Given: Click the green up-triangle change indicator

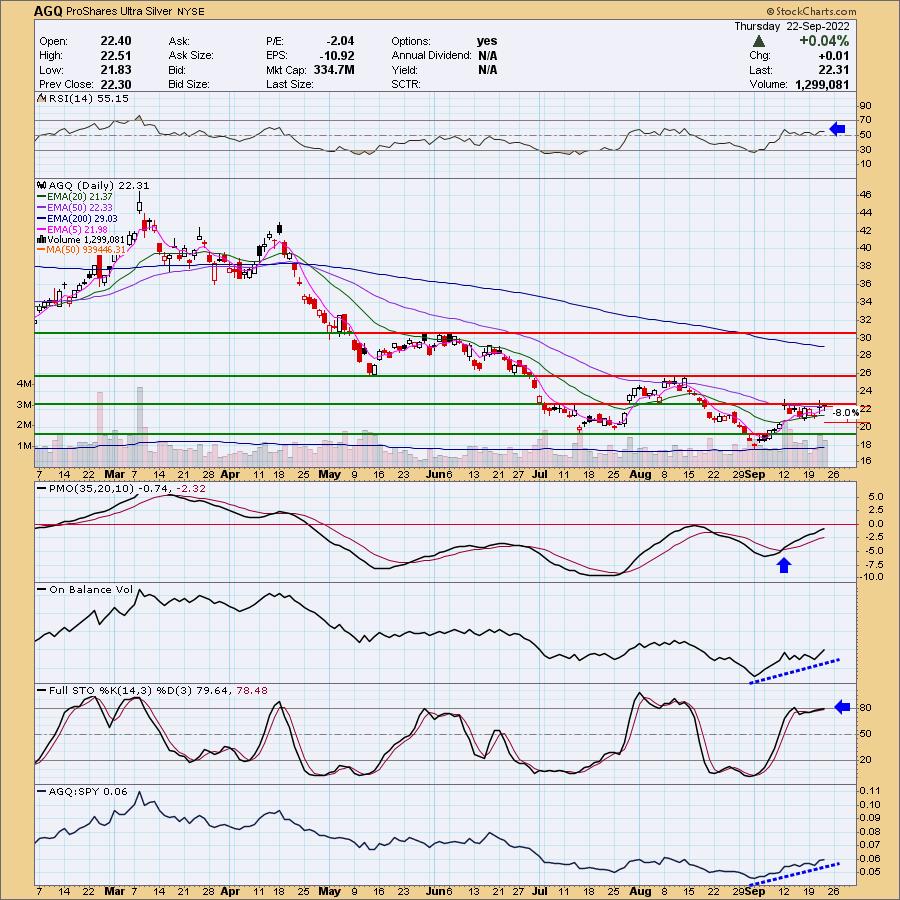Looking at the screenshot, I should [x=759, y=41].
